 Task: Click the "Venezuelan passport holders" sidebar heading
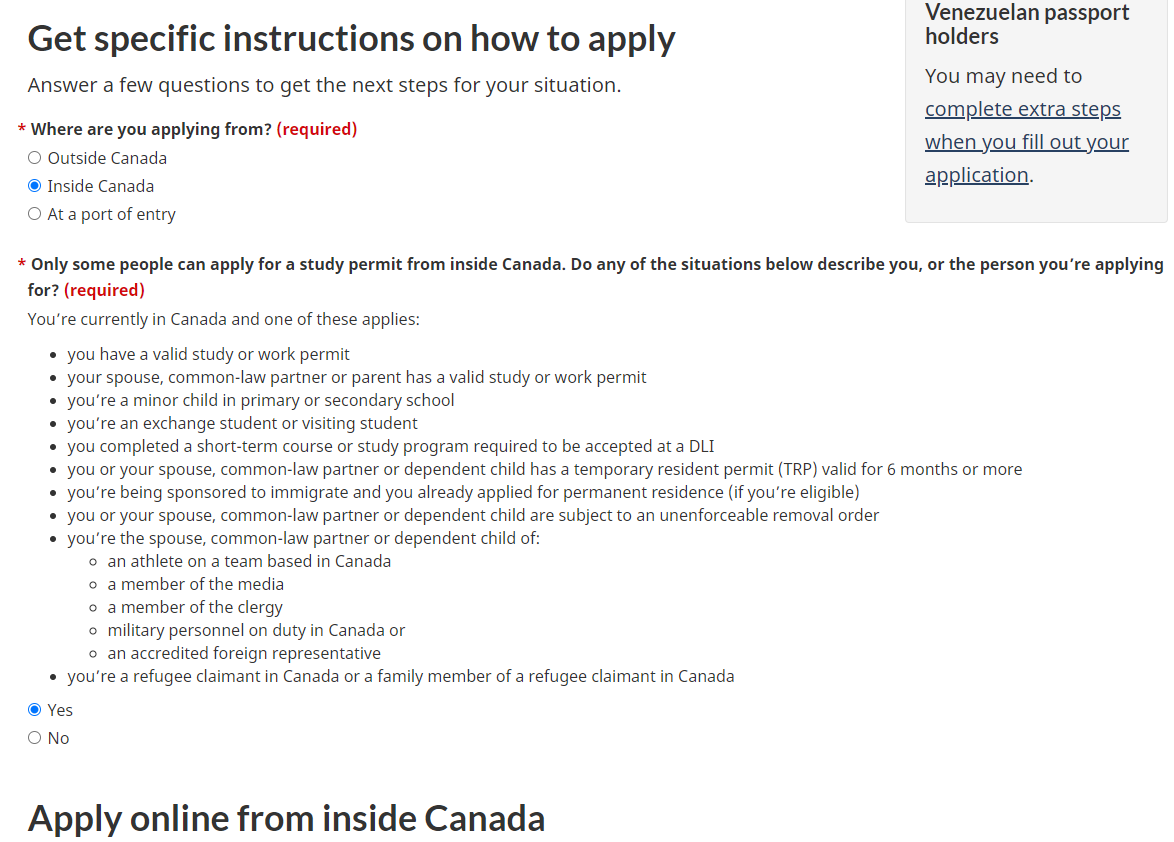(1027, 24)
